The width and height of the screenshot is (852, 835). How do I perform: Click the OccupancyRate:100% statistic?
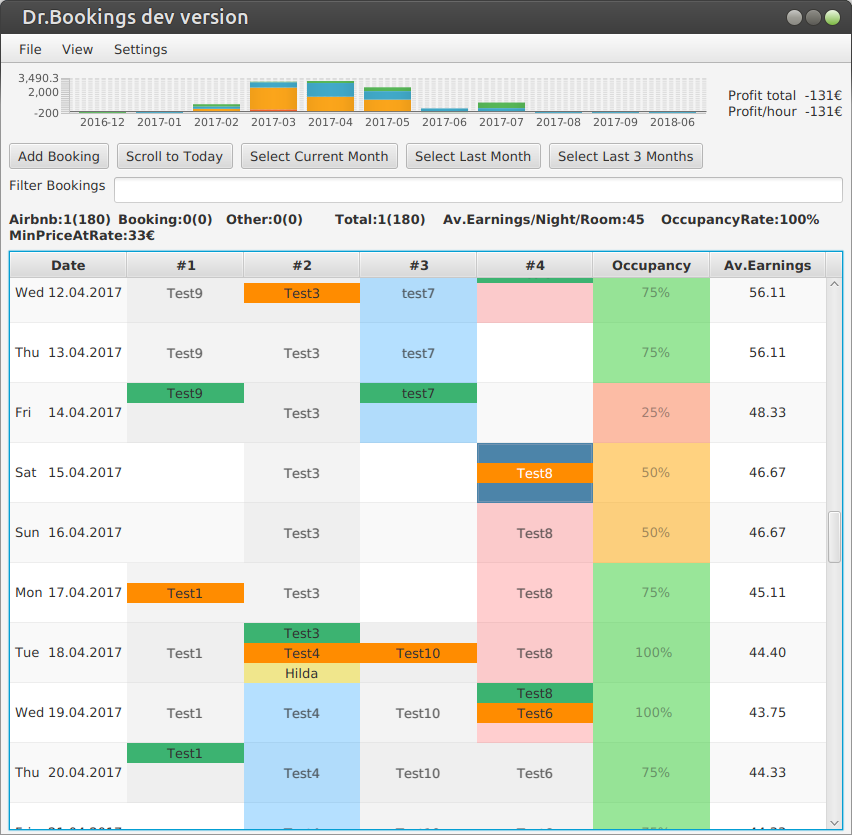coord(740,219)
